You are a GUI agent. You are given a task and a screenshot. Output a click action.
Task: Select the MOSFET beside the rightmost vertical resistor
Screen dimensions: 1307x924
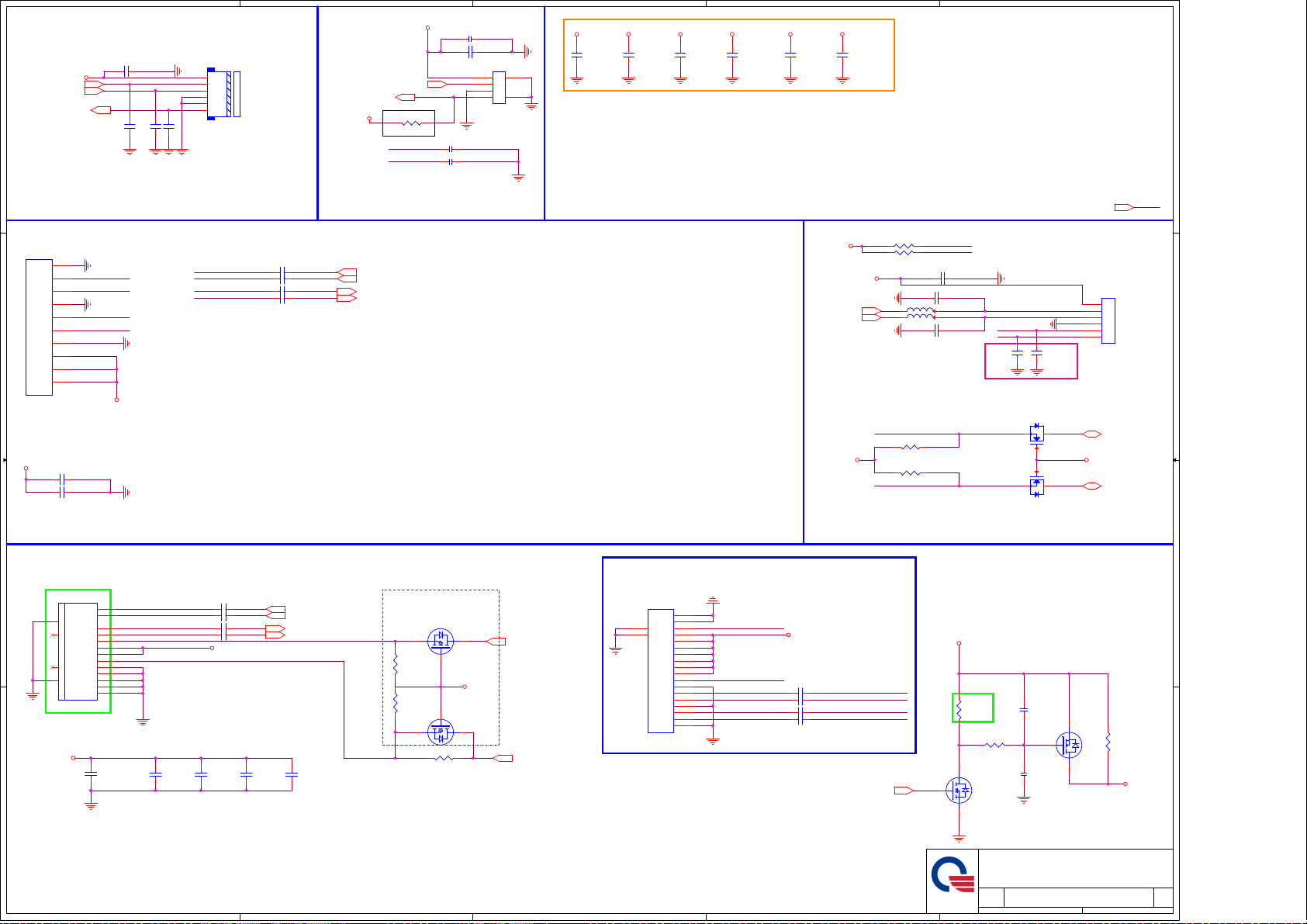1070,745
